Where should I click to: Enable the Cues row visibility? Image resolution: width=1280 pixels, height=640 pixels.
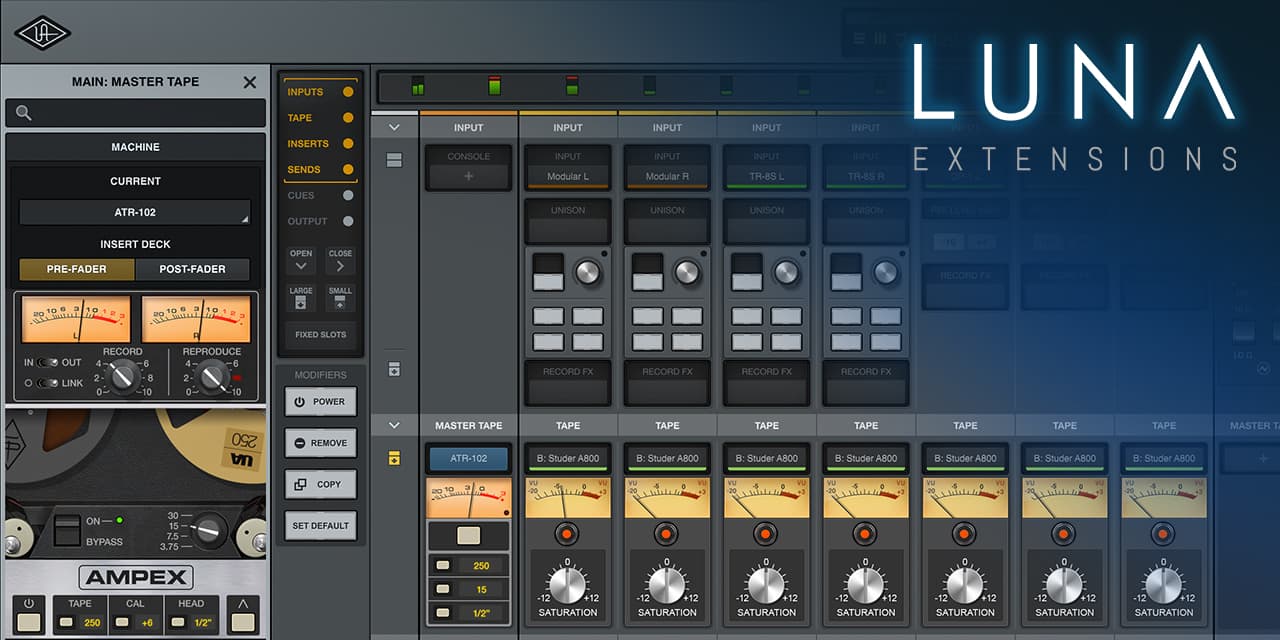tap(320, 196)
